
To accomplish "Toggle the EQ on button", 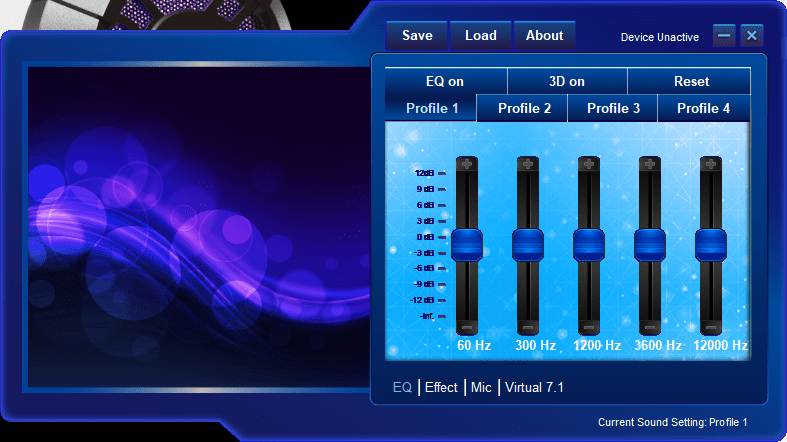I will coord(445,82).
